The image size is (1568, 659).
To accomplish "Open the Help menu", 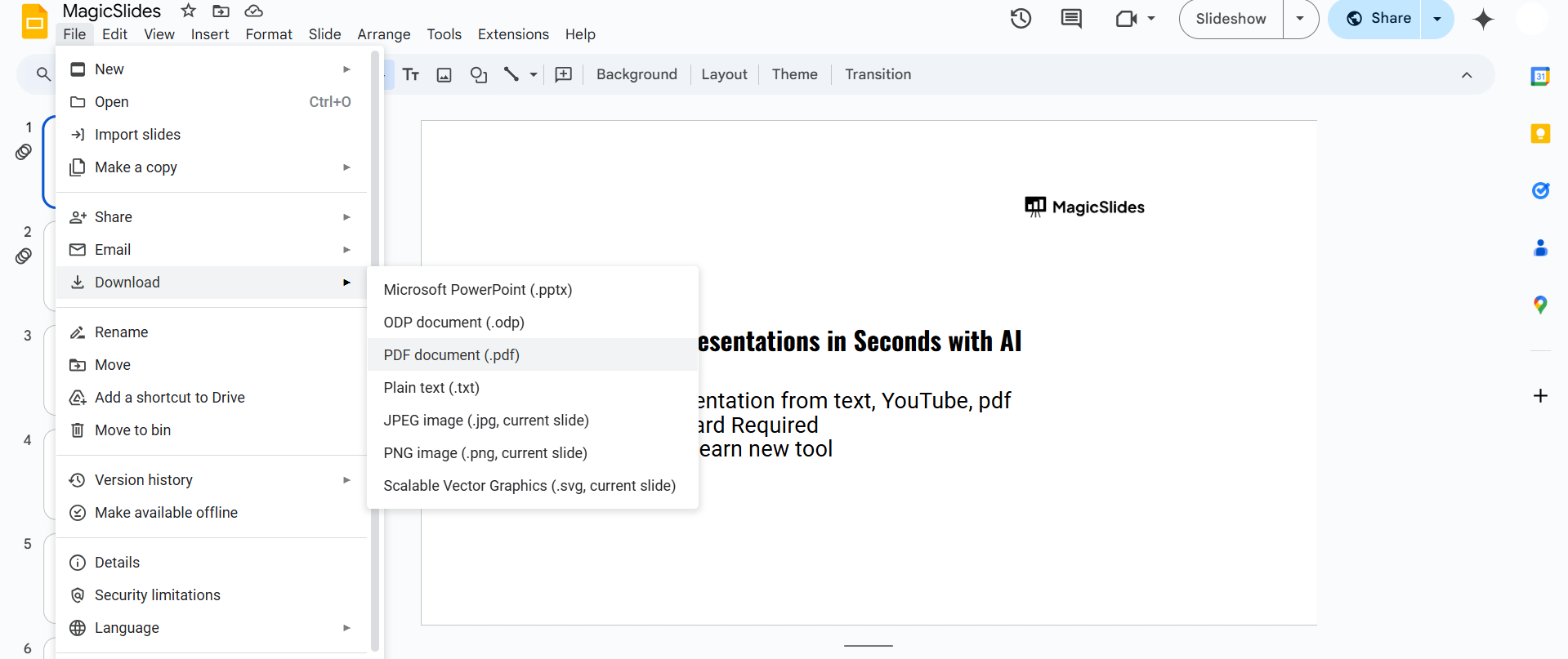I will pos(580,34).
